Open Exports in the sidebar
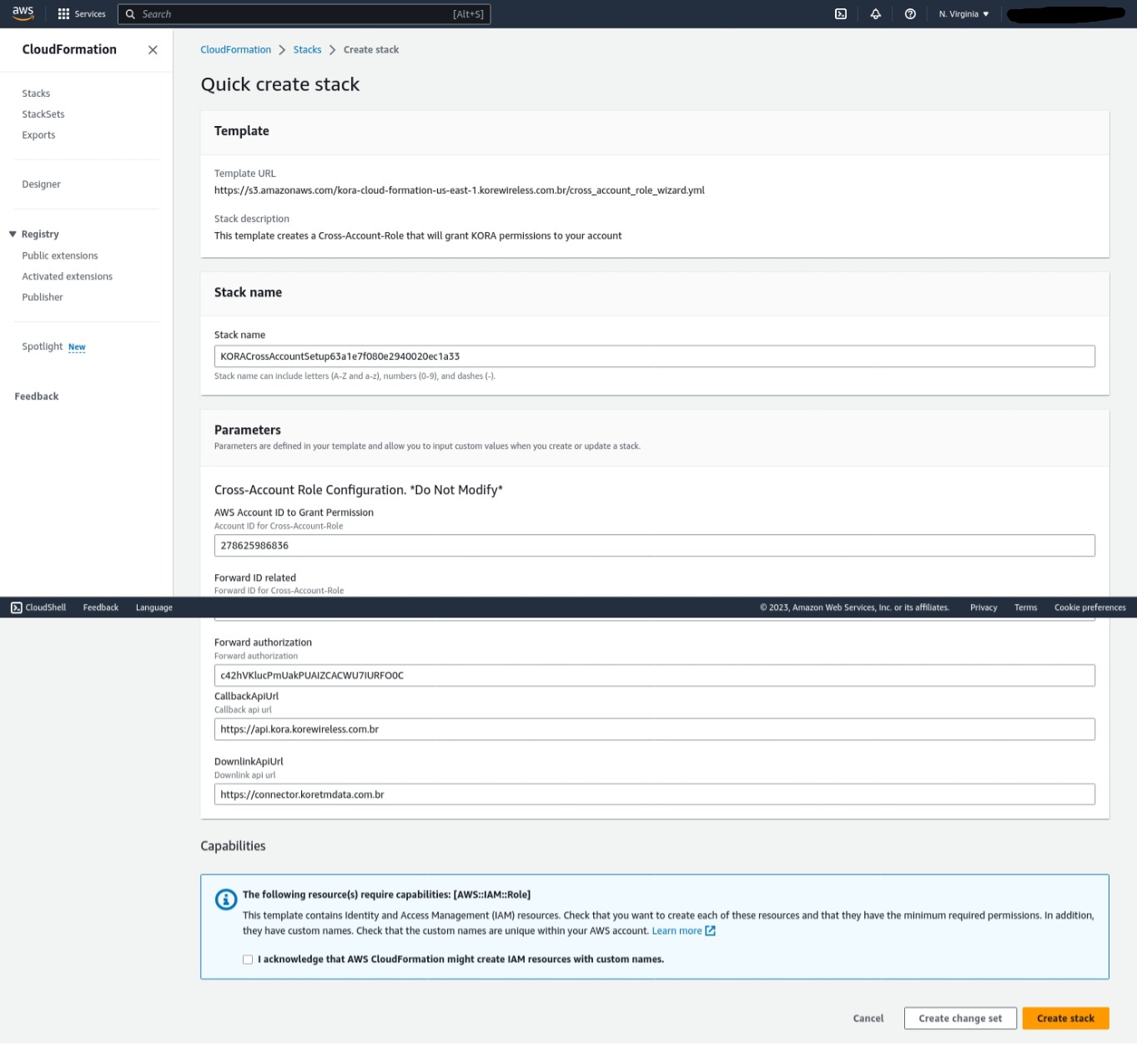Viewport: 1137px width, 1064px height. point(38,135)
